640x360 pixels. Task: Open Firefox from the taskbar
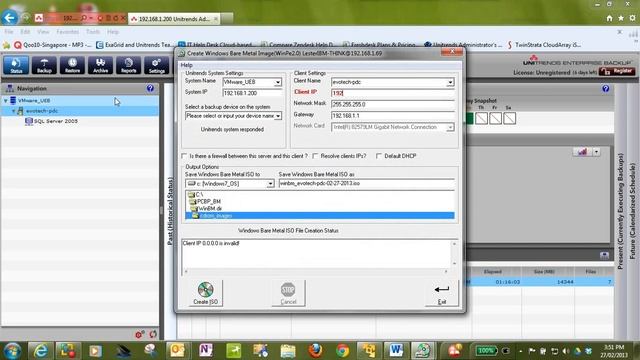click(315, 351)
